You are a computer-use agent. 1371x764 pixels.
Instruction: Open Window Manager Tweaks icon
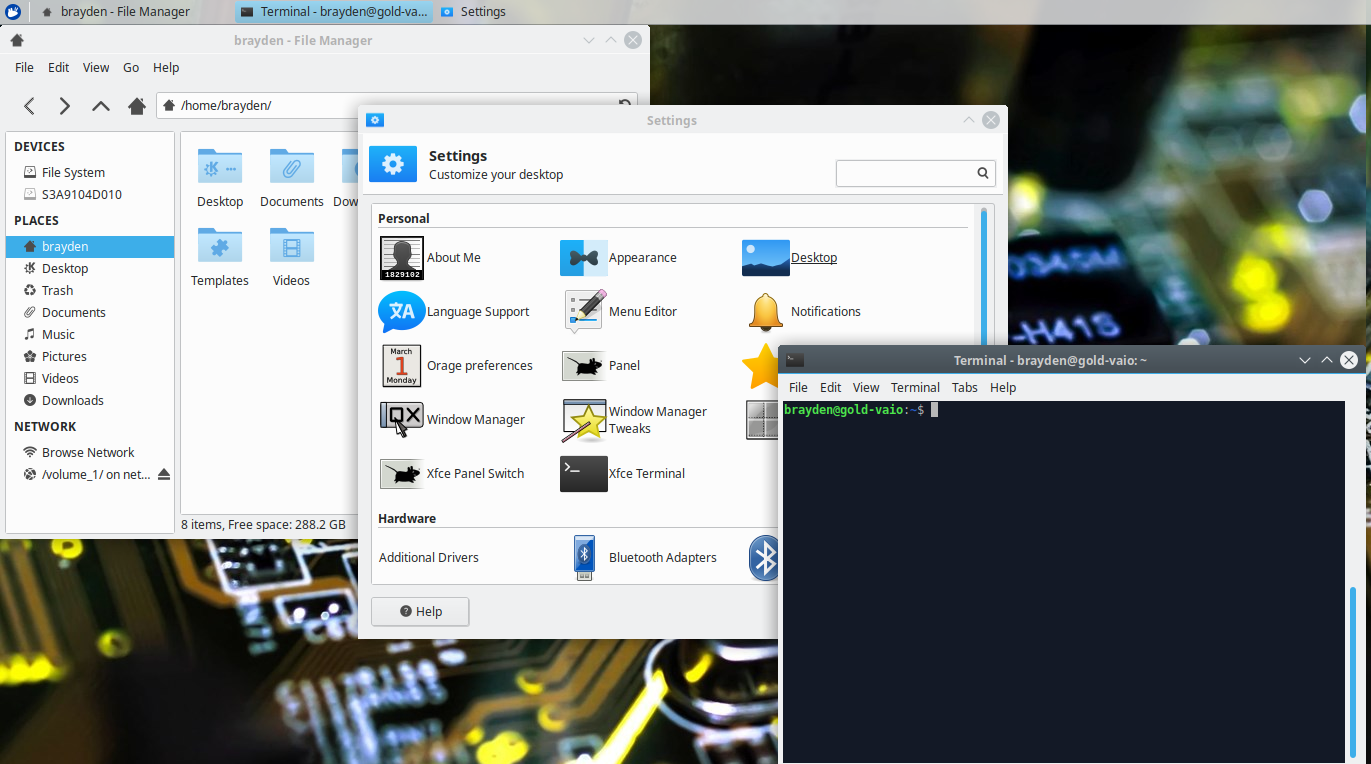[585, 420]
